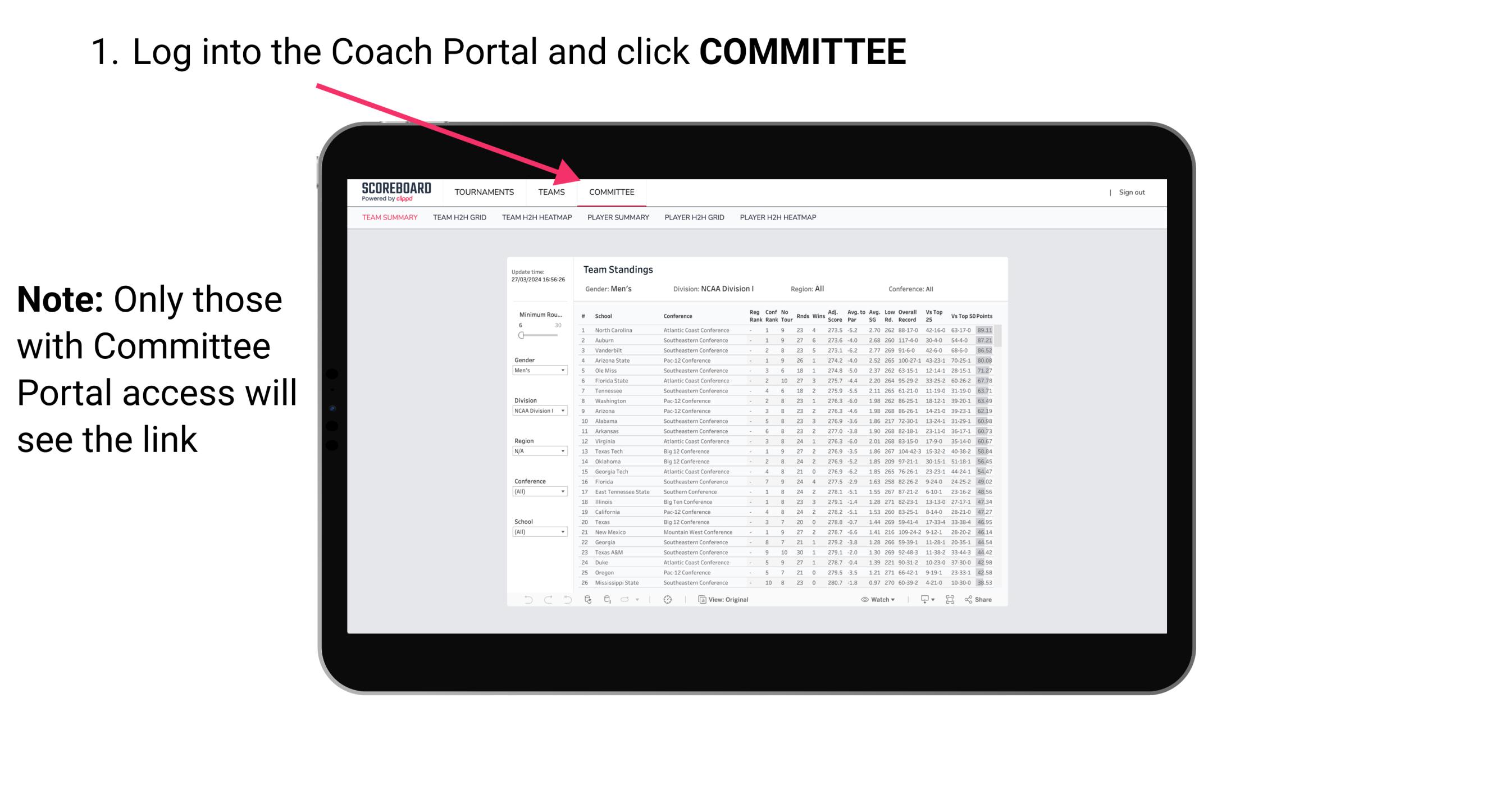Open the TEAM H2H HEATMAP tab
This screenshot has height=812, width=1509.
(537, 219)
